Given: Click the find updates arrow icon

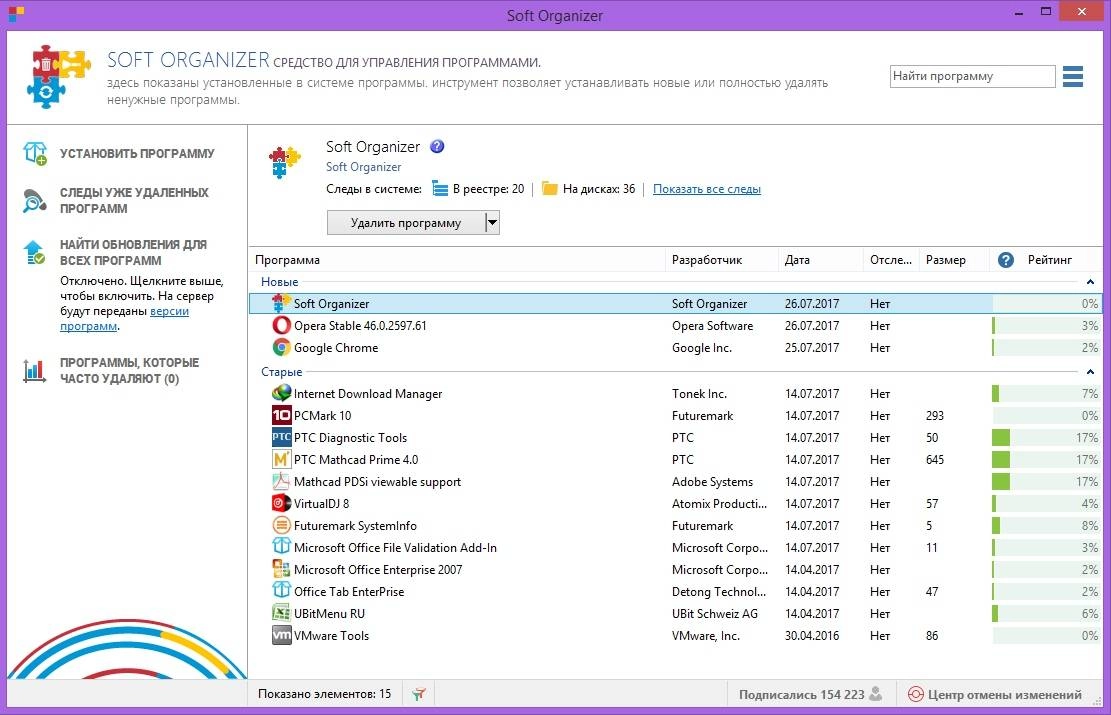Looking at the screenshot, I should 35,252.
